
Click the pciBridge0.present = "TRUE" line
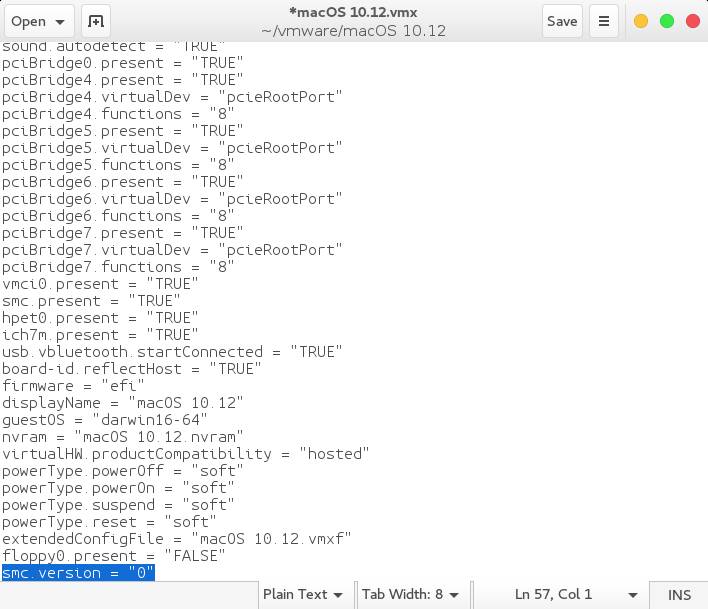tap(122, 63)
